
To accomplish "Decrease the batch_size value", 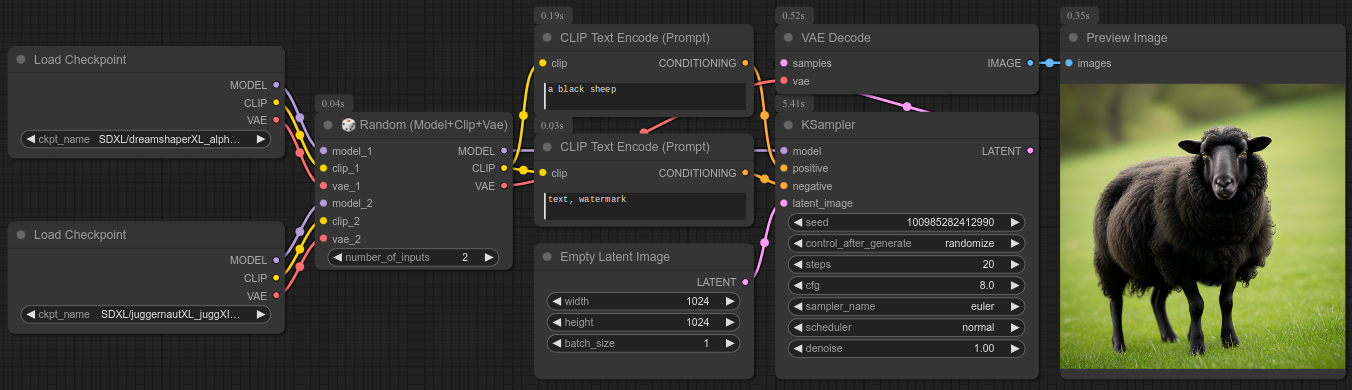I will pos(556,343).
